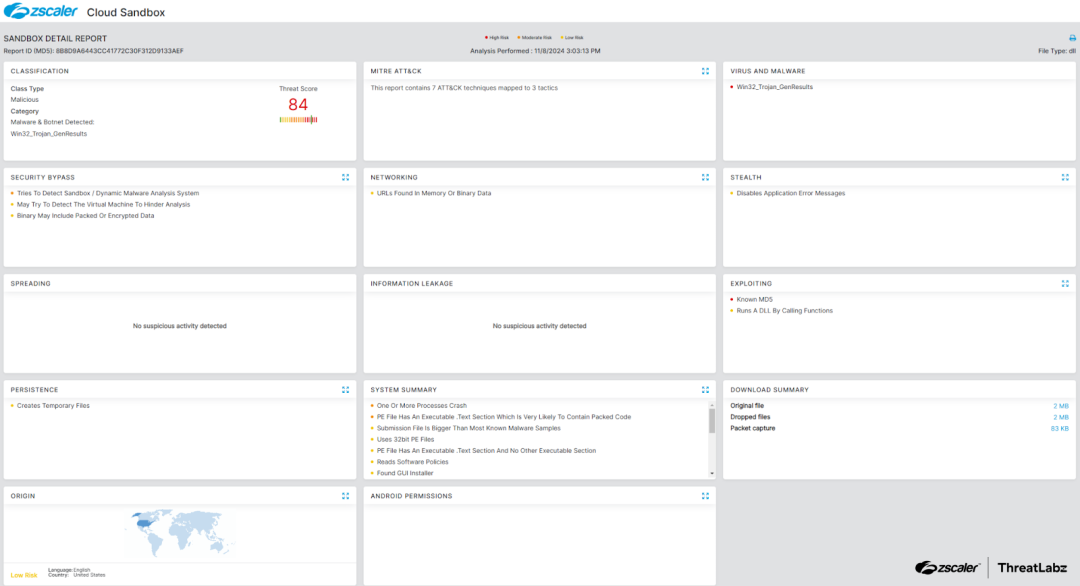Image resolution: width=1080 pixels, height=586 pixels.
Task: Click the threat score gauge bar
Action: [298, 119]
